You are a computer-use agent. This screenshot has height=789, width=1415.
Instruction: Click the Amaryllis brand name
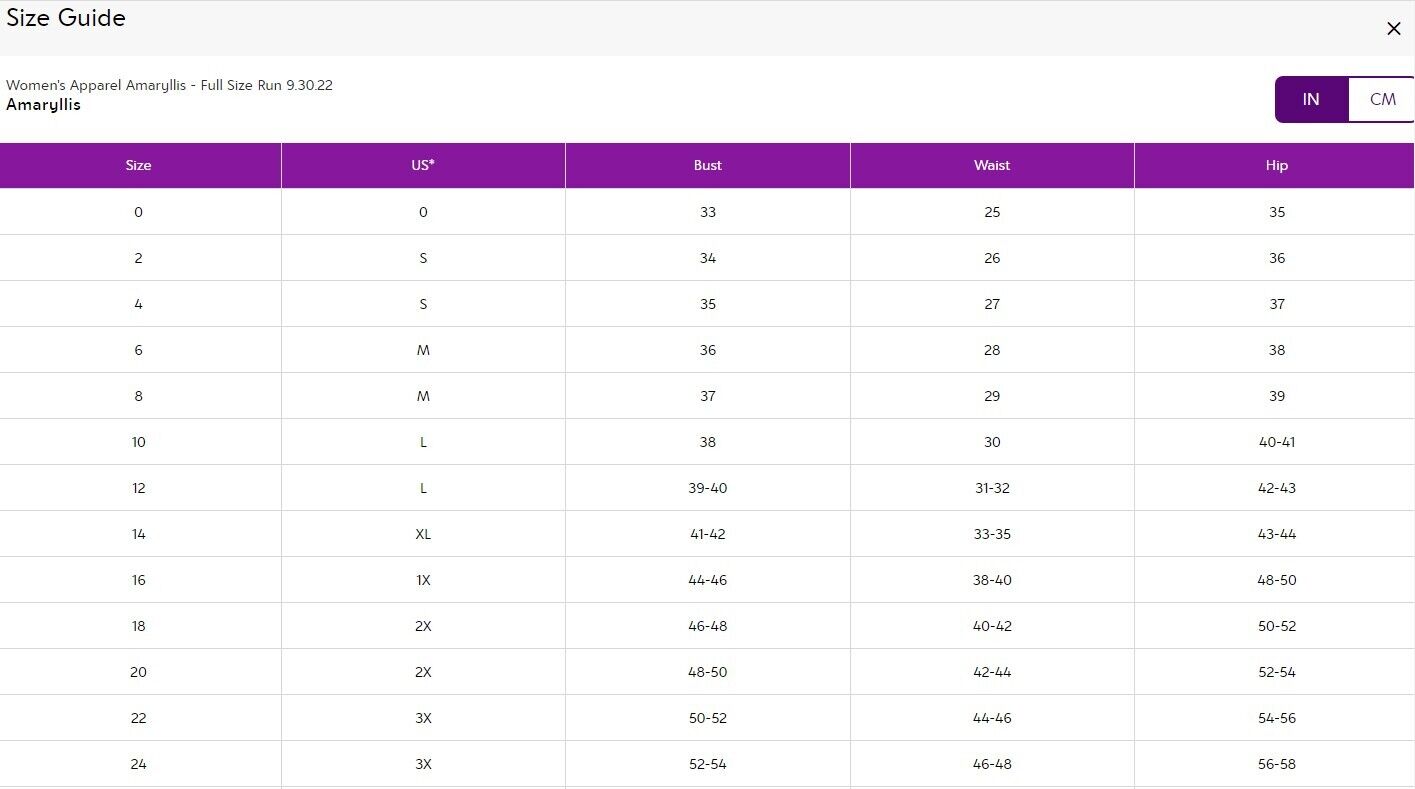click(x=43, y=105)
